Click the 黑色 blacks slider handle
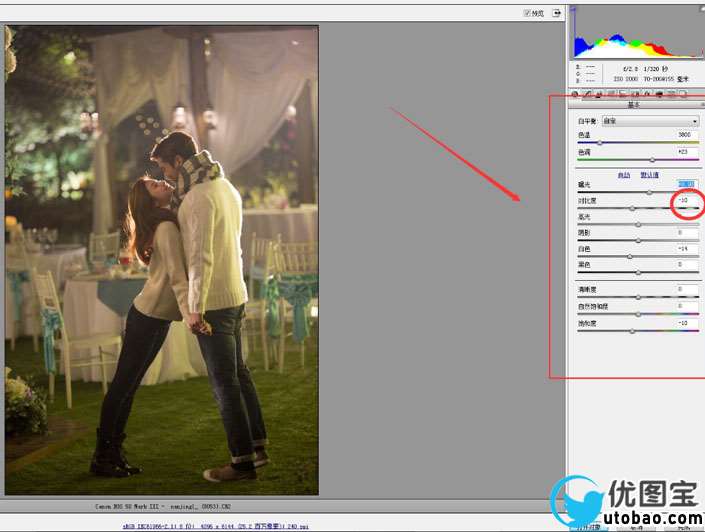 638,273
